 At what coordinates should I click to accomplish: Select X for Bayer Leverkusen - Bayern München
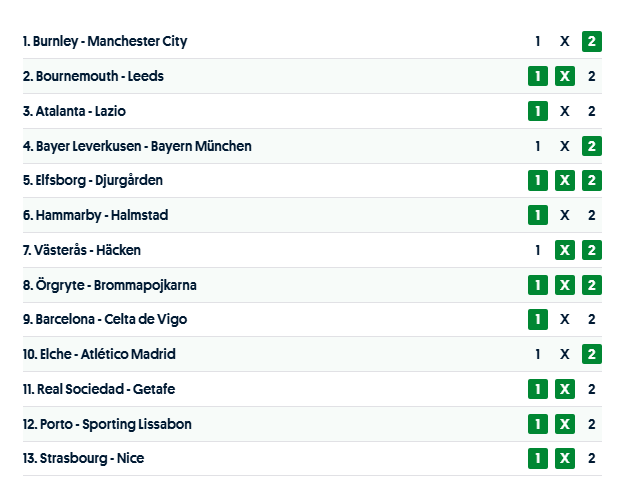point(565,146)
